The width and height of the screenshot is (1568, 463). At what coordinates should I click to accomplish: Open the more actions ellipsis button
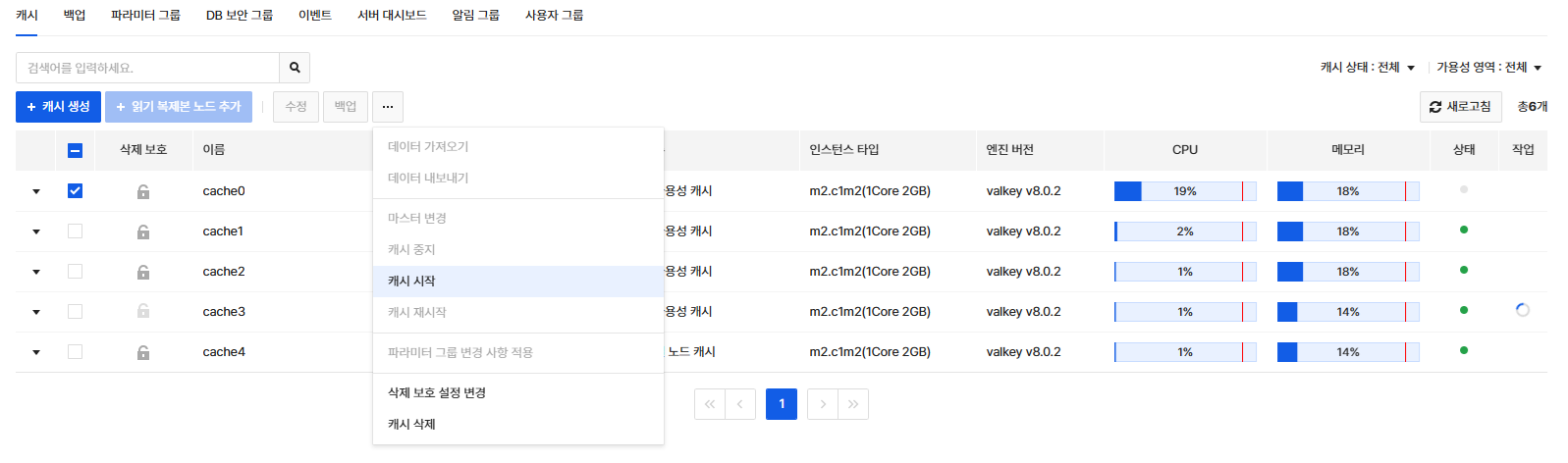coord(388,107)
